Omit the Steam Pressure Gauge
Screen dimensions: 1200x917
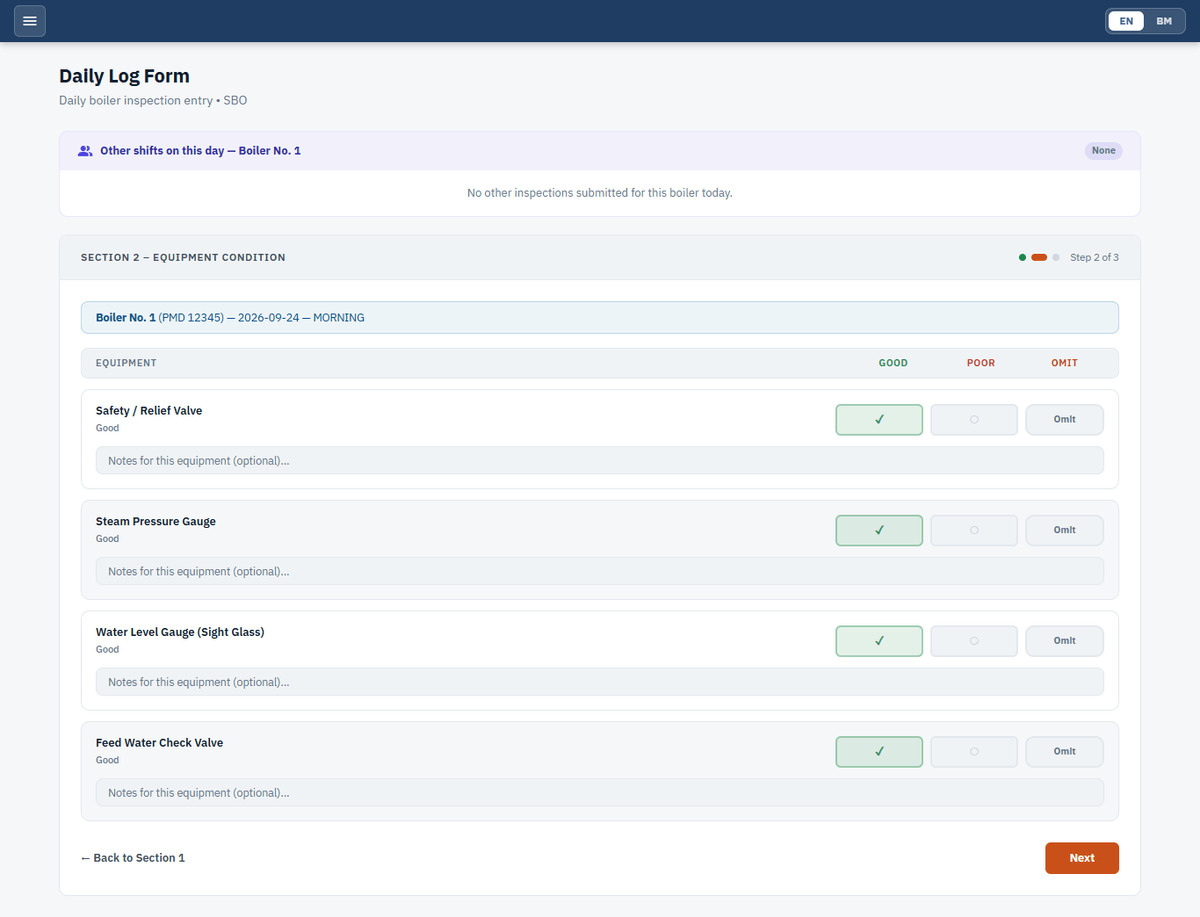pos(1064,531)
